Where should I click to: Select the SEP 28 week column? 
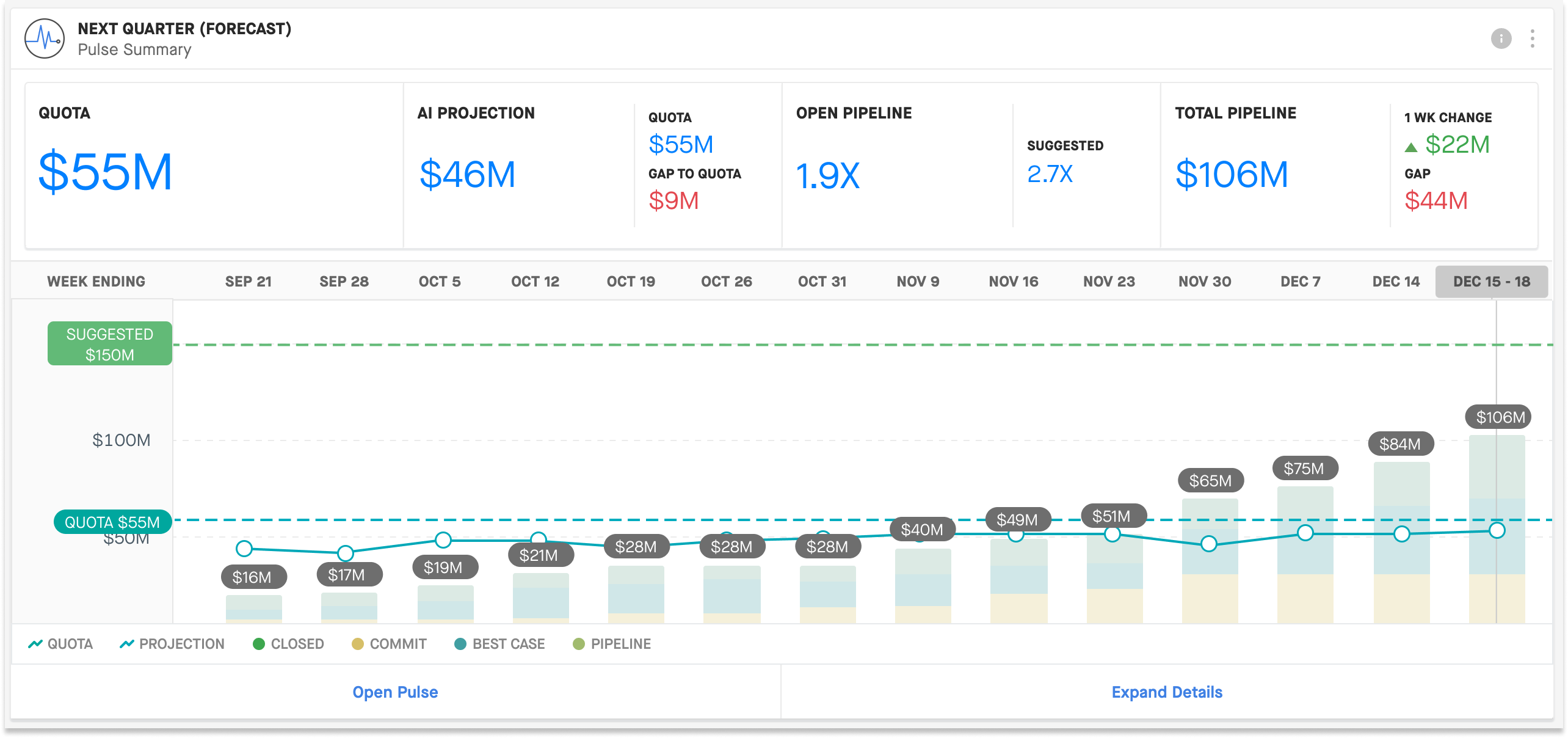coord(344,282)
